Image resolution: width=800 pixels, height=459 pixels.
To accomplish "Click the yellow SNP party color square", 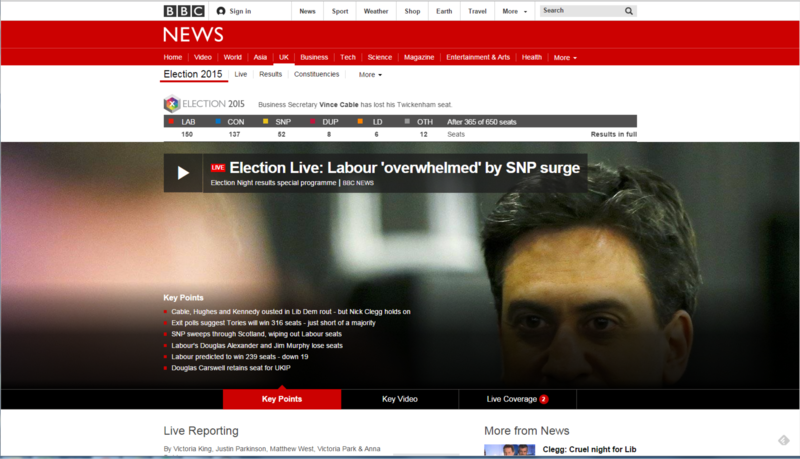I will [265, 121].
